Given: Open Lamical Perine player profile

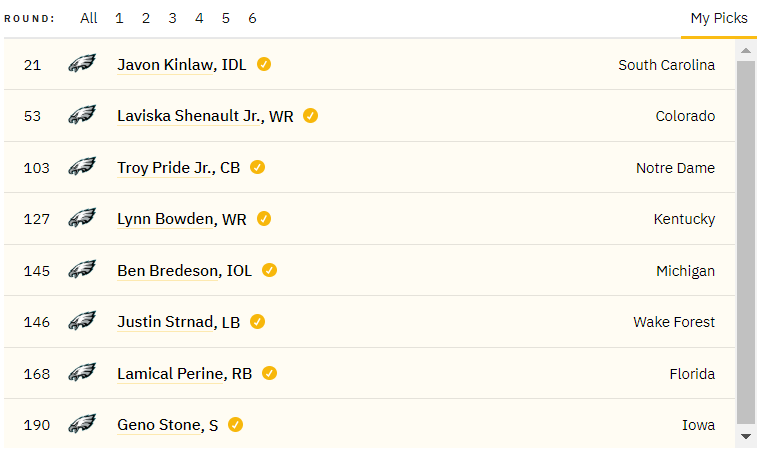Looking at the screenshot, I should pyautogui.click(x=170, y=374).
